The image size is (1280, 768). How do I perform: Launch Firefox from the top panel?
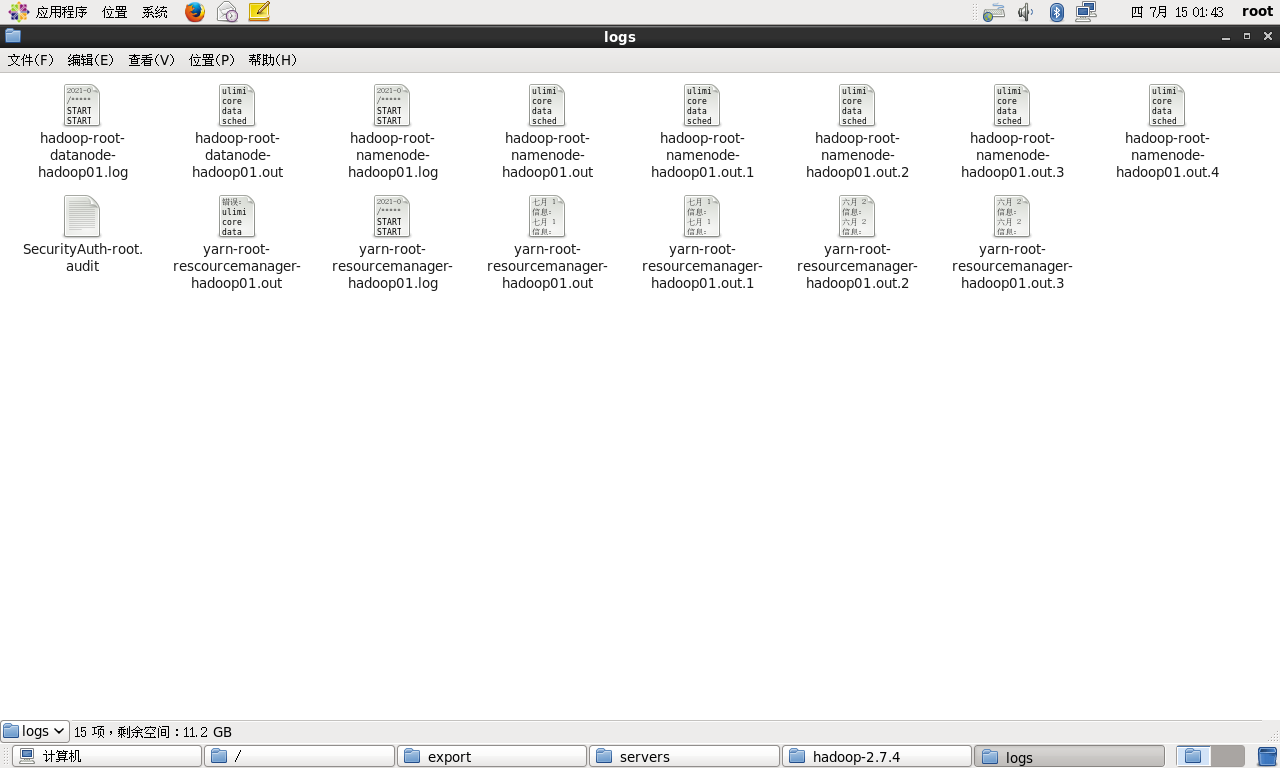pyautogui.click(x=195, y=12)
